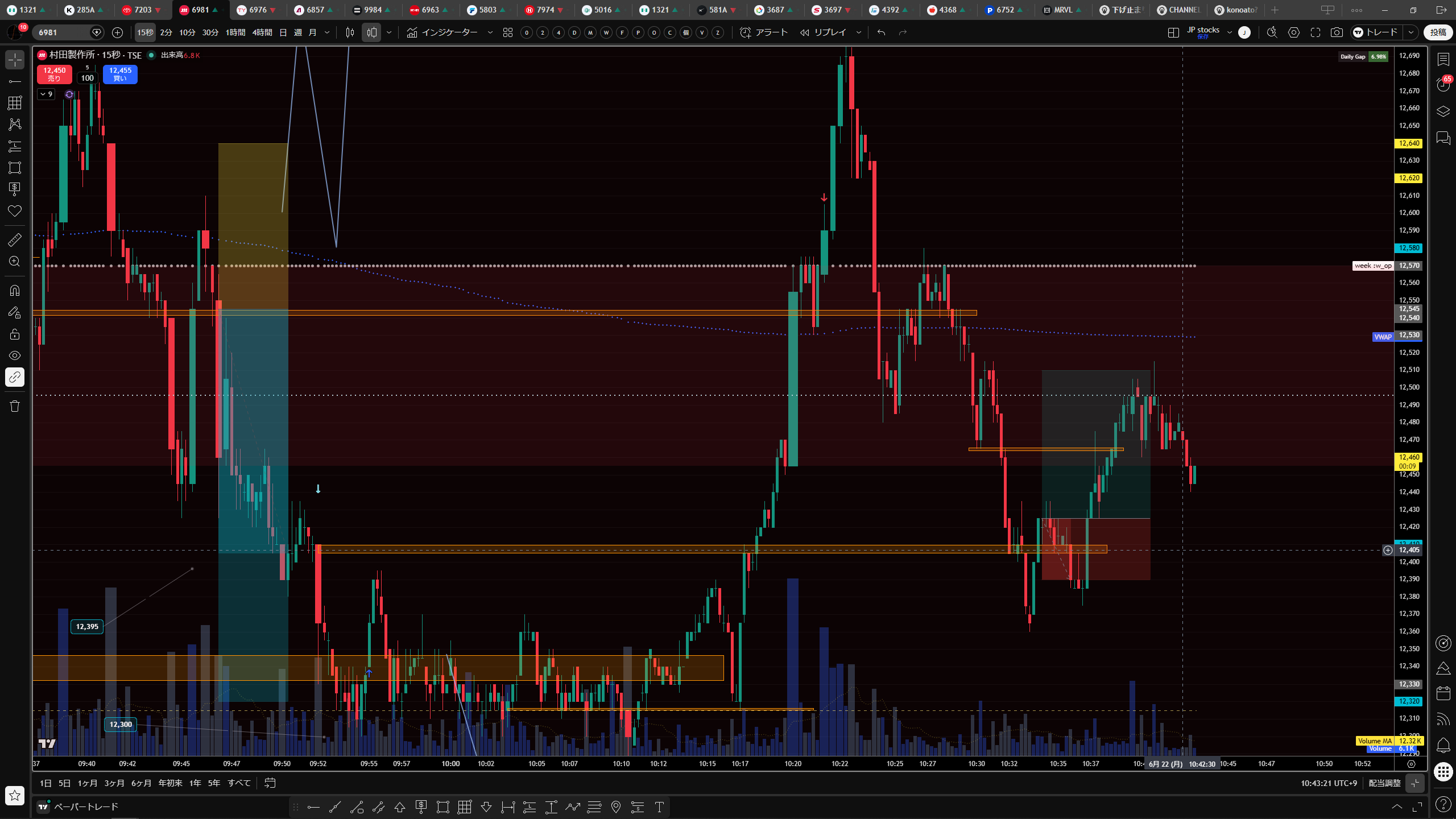Screen dimensions: 1456x819
Task: Click the trash remove-drawings icon
Action: 15,406
